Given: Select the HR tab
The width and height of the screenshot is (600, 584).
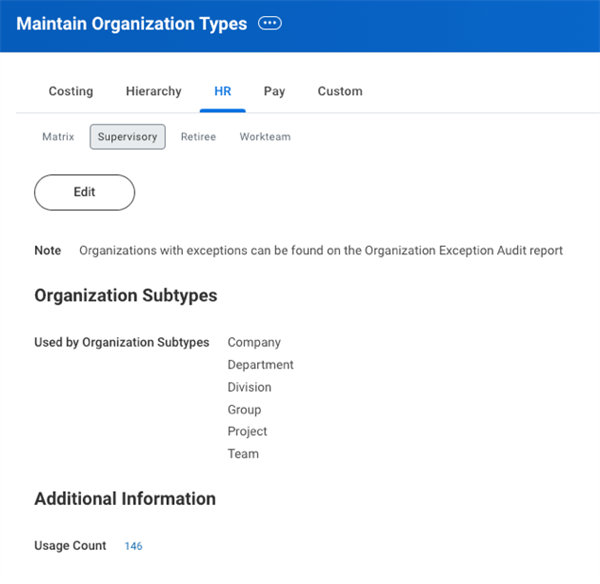Looking at the screenshot, I should pos(223,91).
